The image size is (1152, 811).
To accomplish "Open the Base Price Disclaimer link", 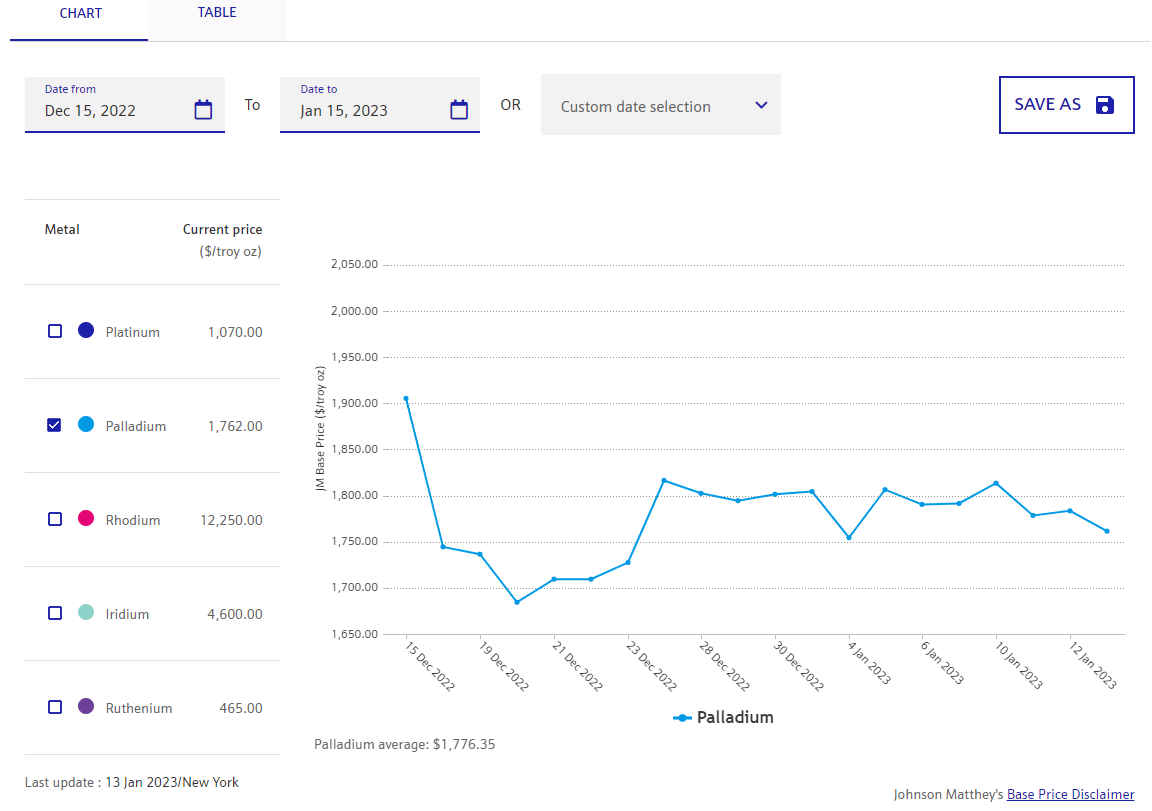I will (x=1070, y=795).
